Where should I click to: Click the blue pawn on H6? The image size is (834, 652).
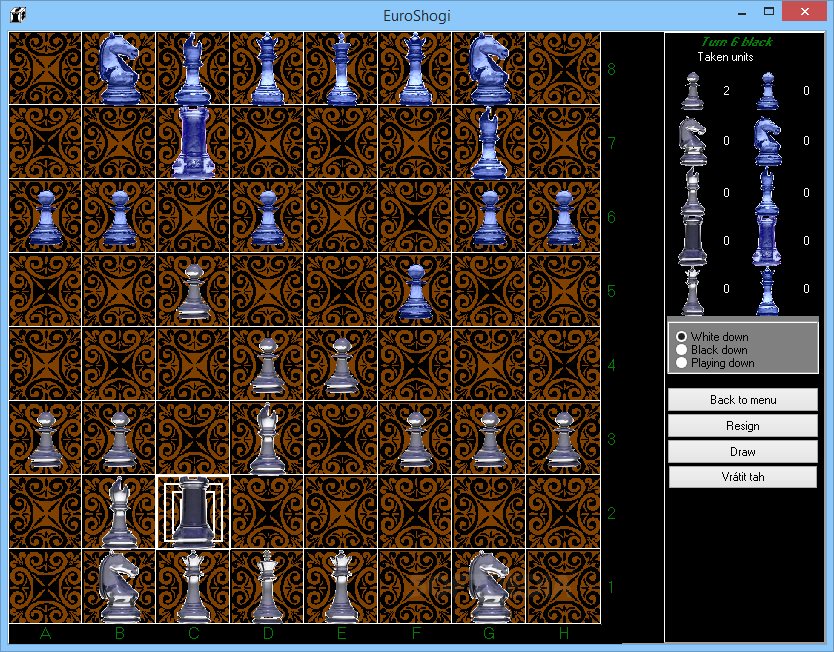pos(563,217)
